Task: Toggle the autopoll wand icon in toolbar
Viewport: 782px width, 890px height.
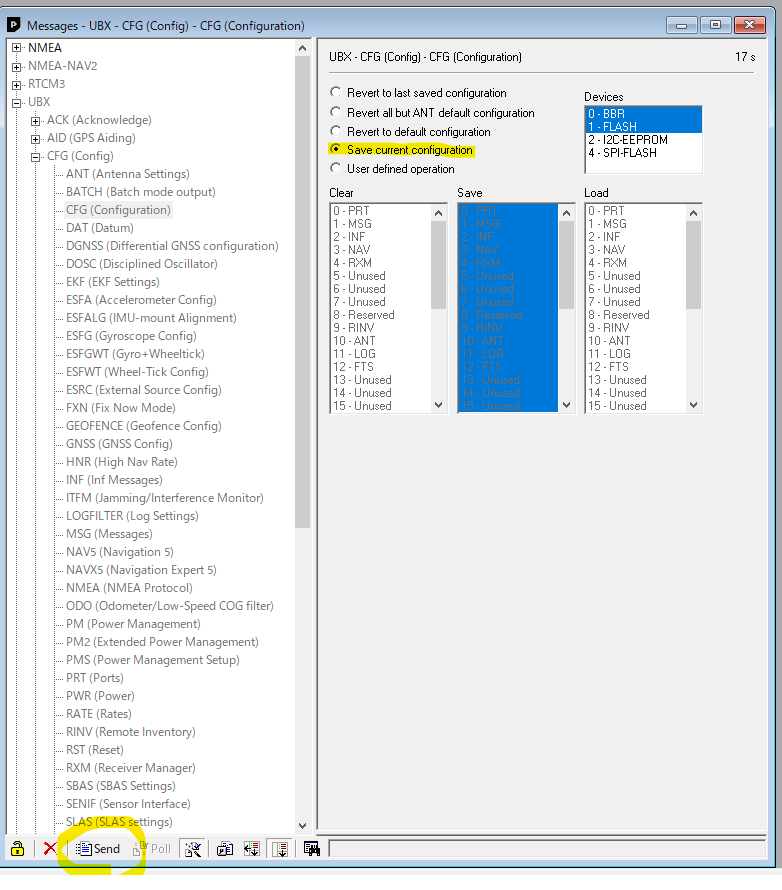Action: click(193, 849)
